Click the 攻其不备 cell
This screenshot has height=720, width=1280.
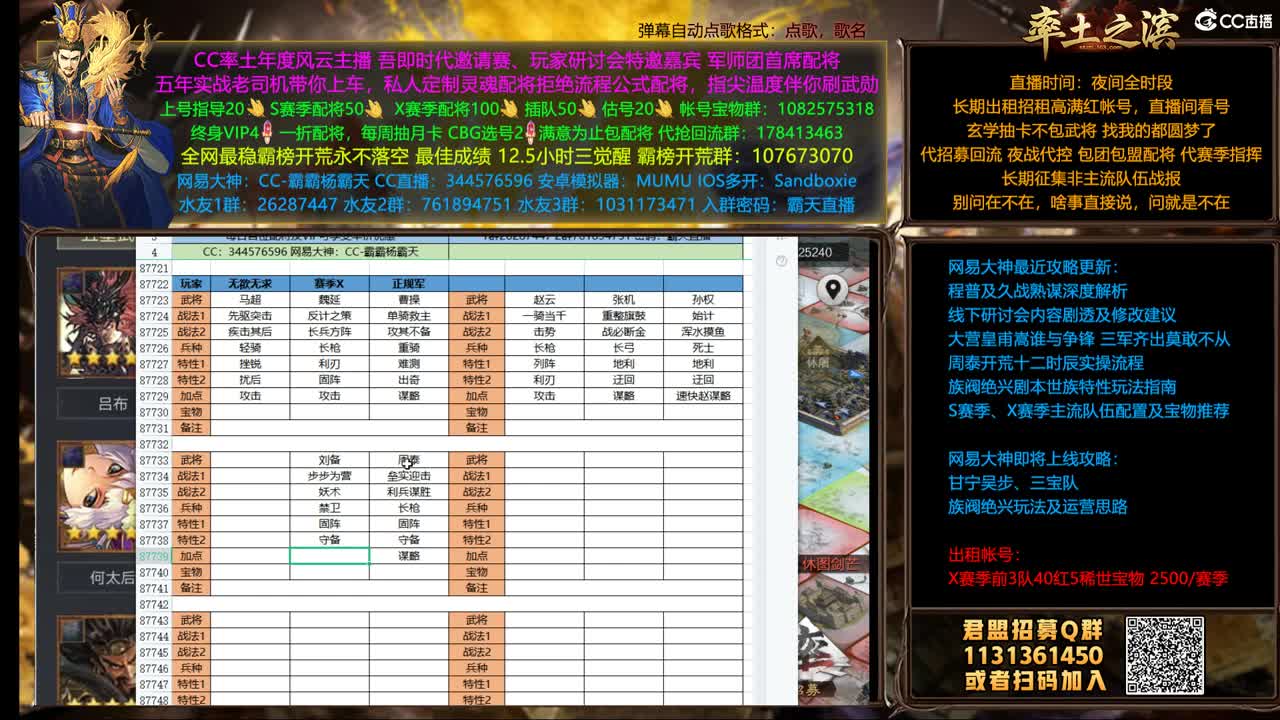409,332
